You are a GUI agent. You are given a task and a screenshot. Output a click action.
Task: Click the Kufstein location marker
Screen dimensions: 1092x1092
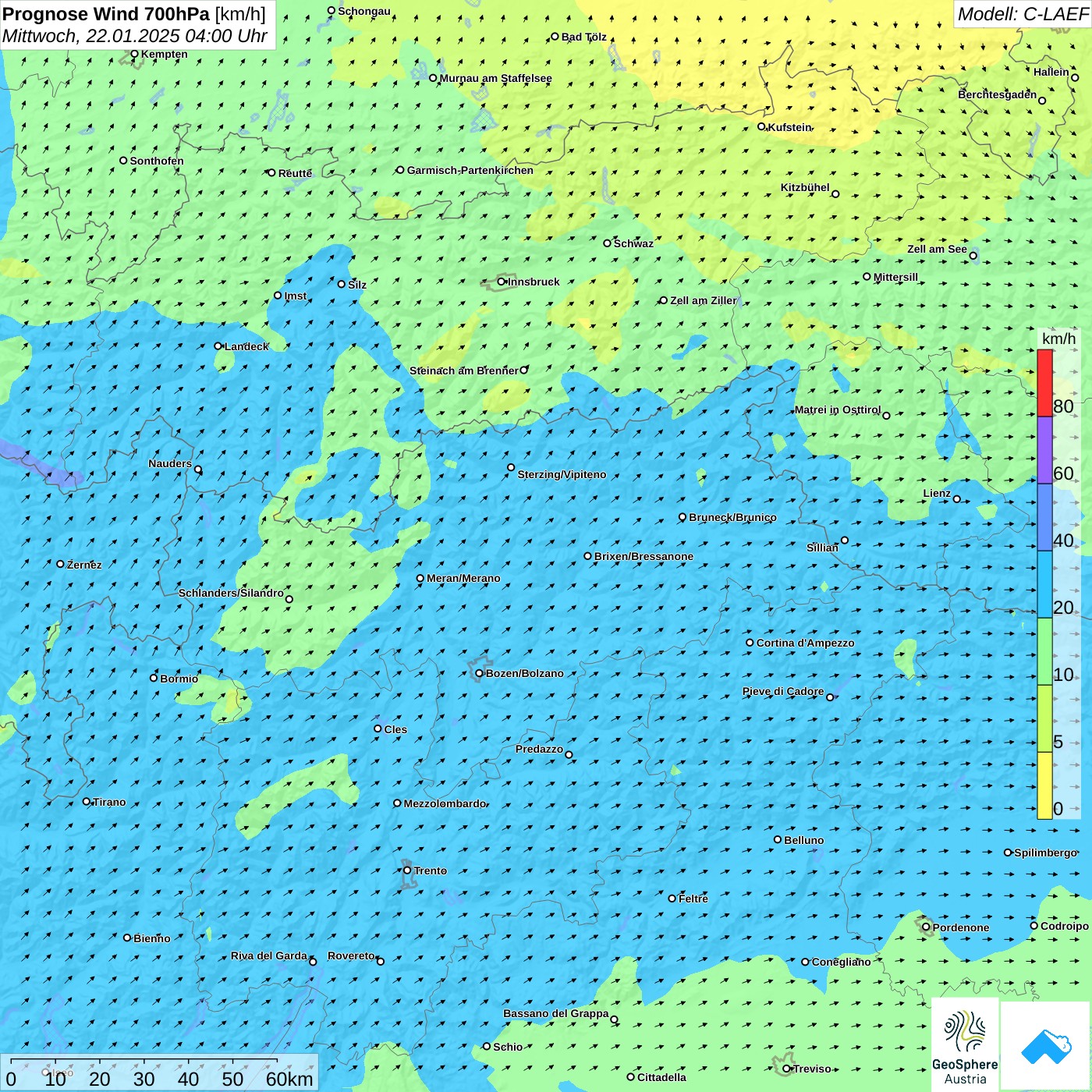pyautogui.click(x=762, y=126)
